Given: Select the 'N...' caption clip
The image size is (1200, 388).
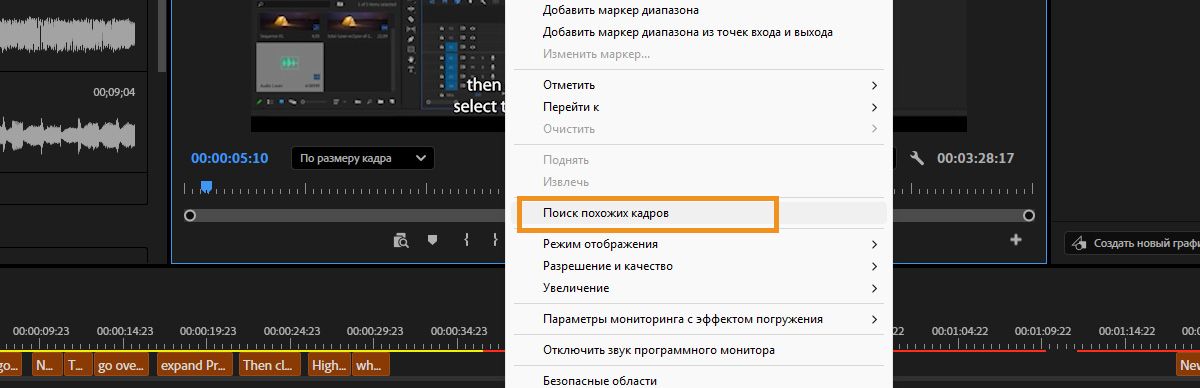Looking at the screenshot, I should (x=46, y=365).
